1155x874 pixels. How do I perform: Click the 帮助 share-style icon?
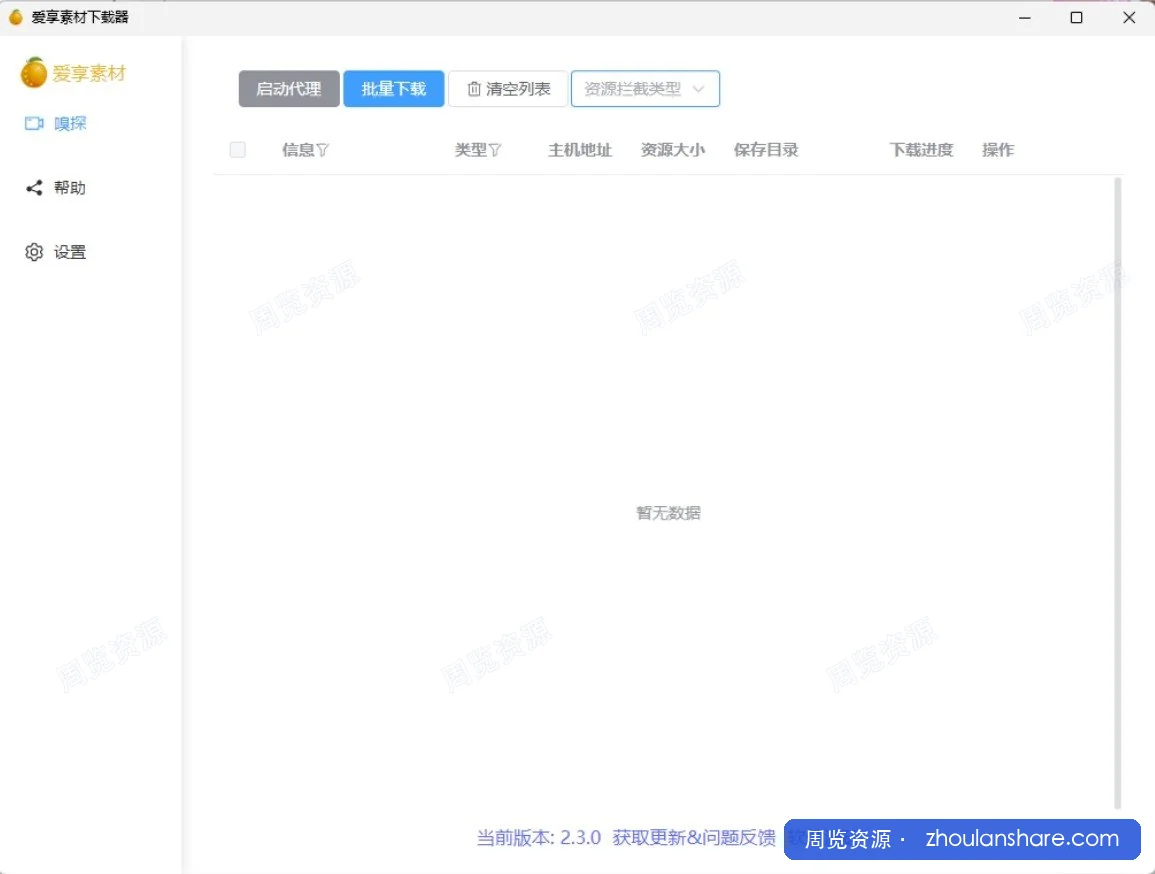(34, 188)
